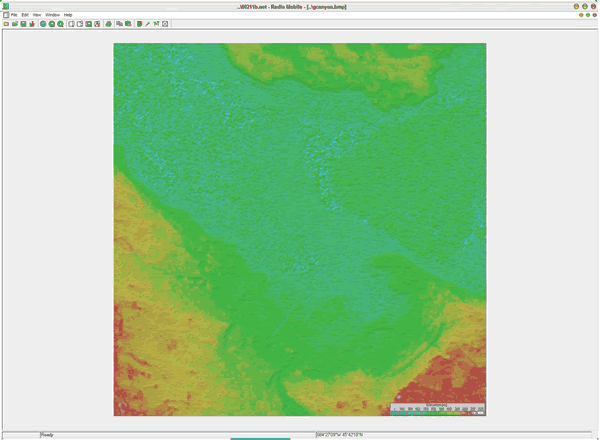Open the View menu

[x=37, y=15]
